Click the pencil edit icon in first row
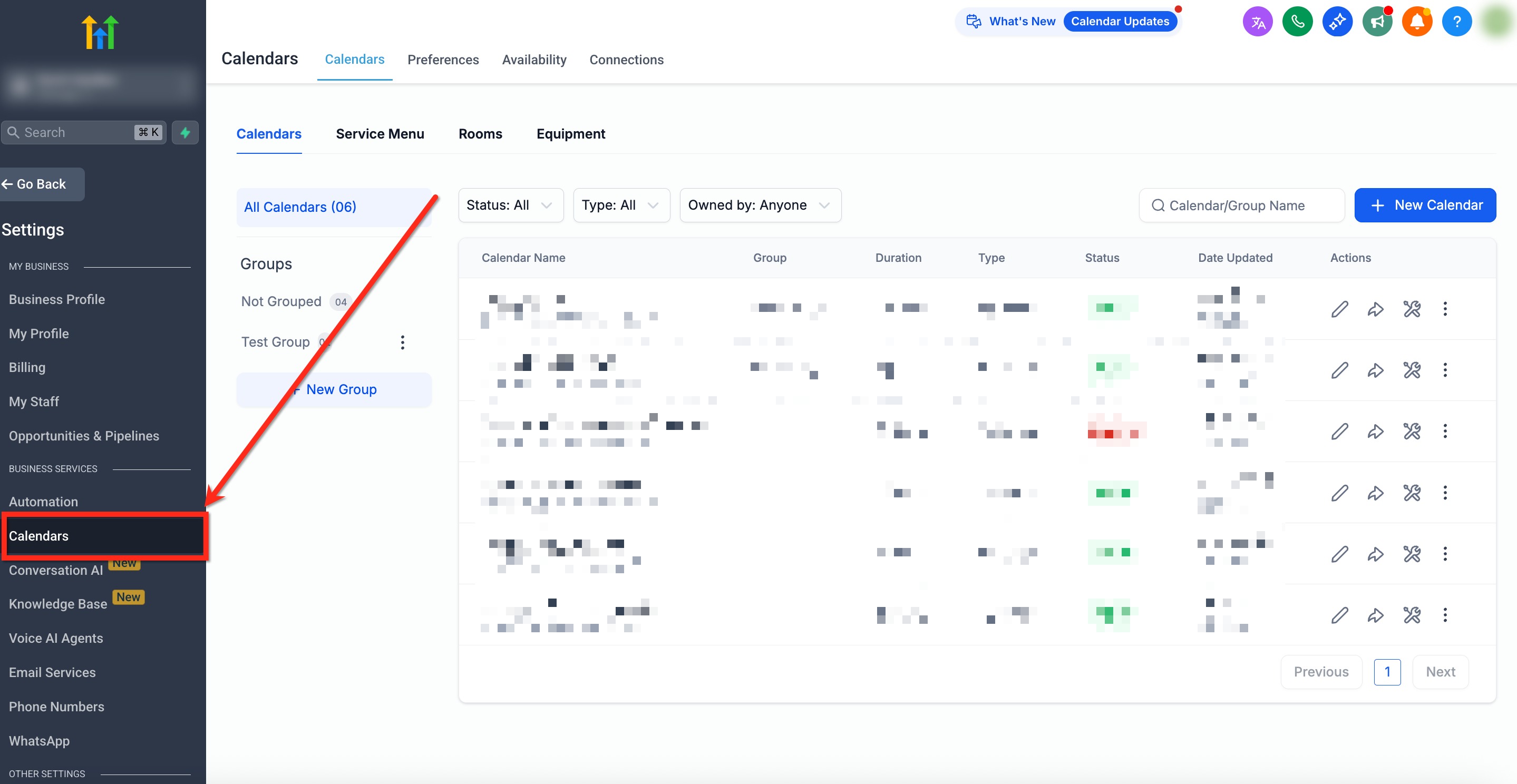 1339,309
